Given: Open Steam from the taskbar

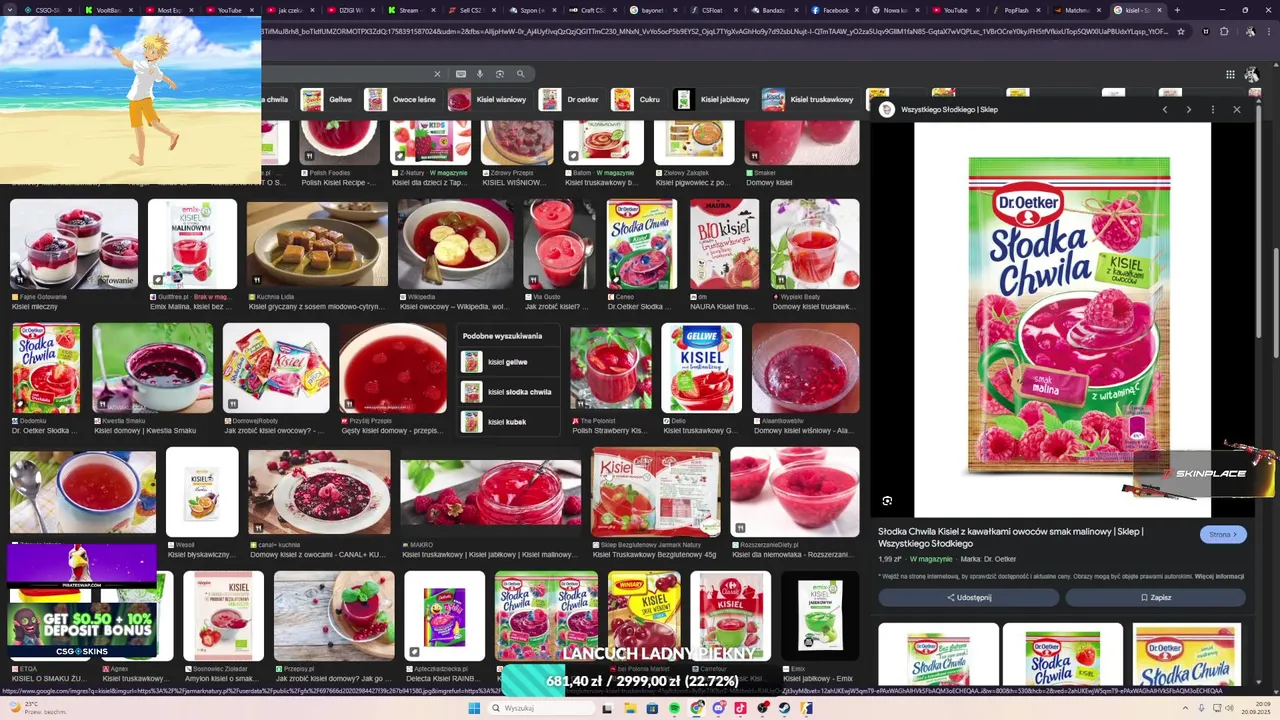Looking at the screenshot, I should (785, 708).
